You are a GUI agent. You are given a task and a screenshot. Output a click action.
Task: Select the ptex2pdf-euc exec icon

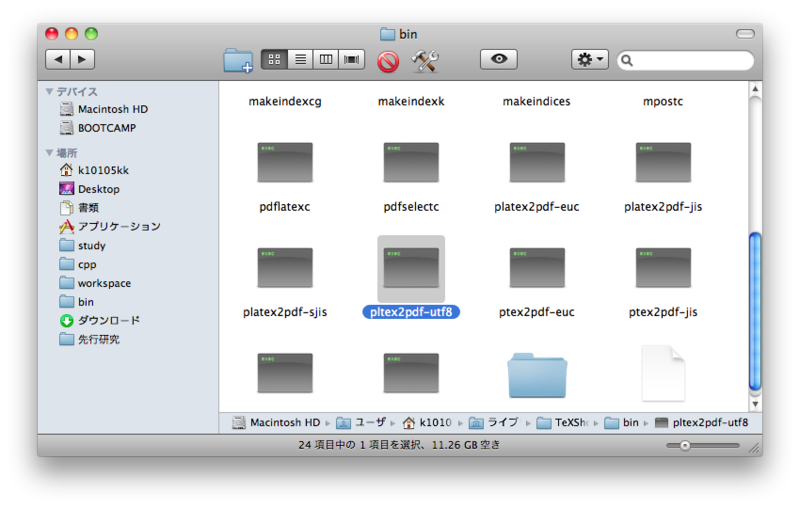coord(537,268)
